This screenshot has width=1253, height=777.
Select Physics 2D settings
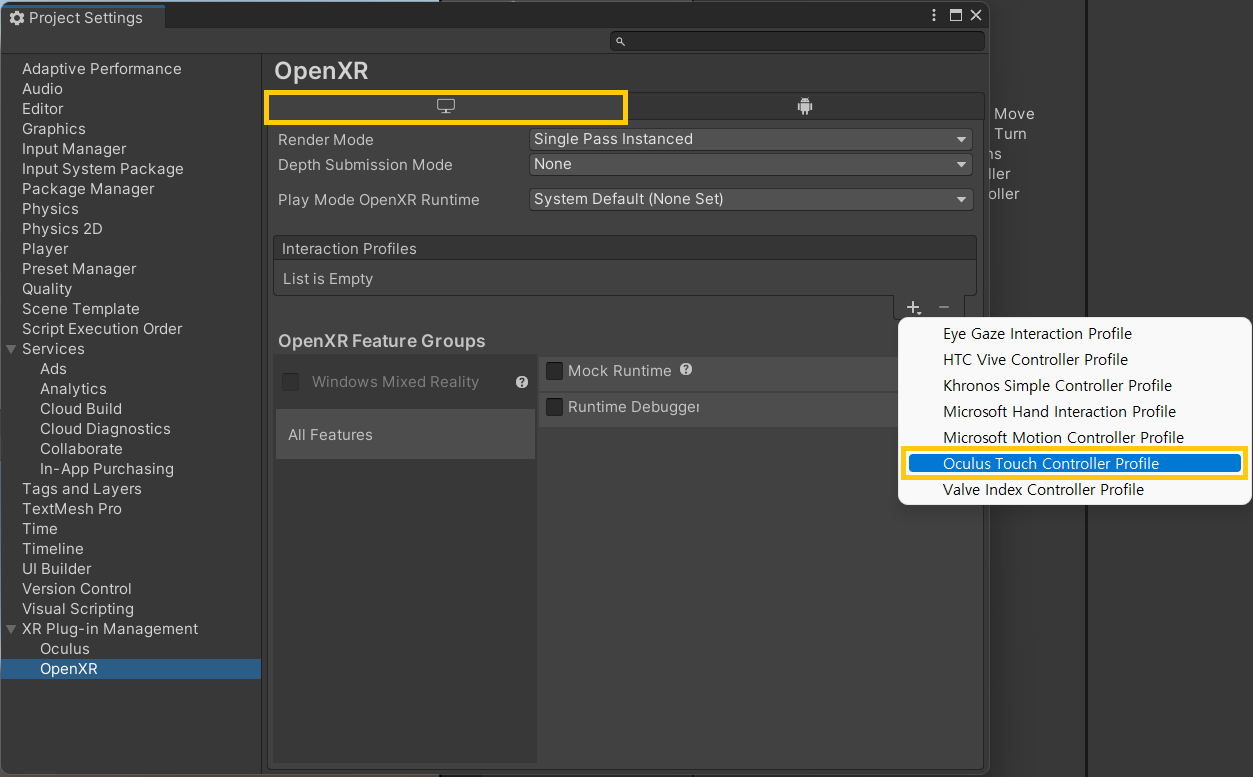click(x=62, y=229)
